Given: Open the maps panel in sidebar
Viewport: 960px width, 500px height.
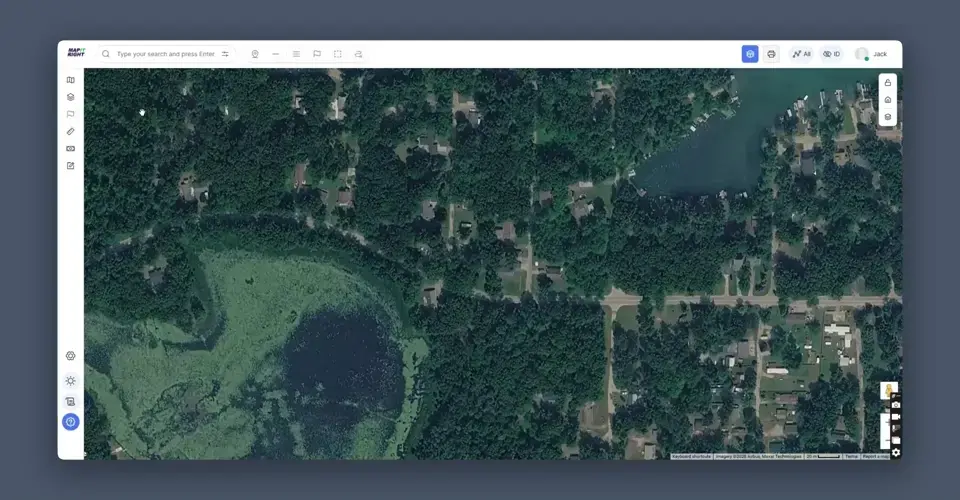Looking at the screenshot, I should coord(70,80).
